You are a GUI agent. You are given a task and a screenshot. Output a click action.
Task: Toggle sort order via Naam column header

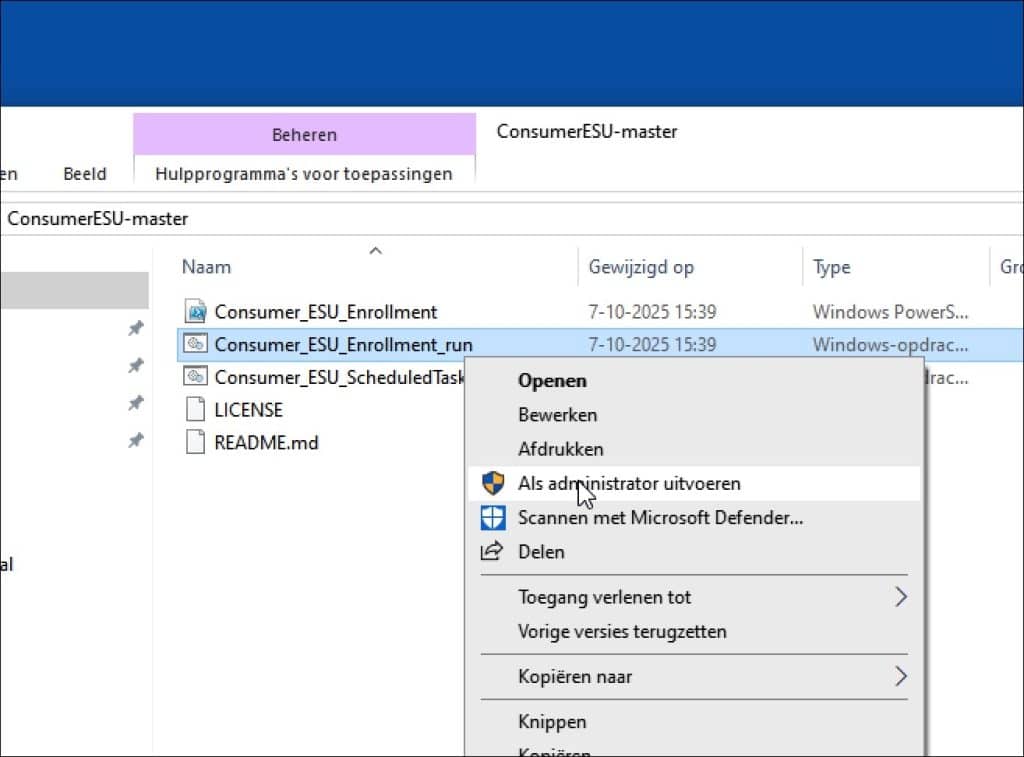[x=207, y=267]
